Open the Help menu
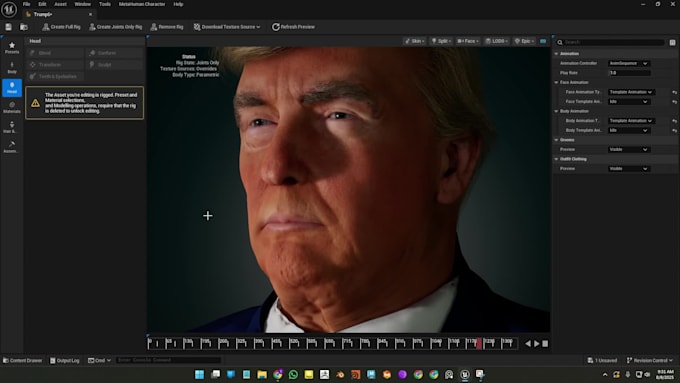This screenshot has height=383, width=680. [178, 4]
